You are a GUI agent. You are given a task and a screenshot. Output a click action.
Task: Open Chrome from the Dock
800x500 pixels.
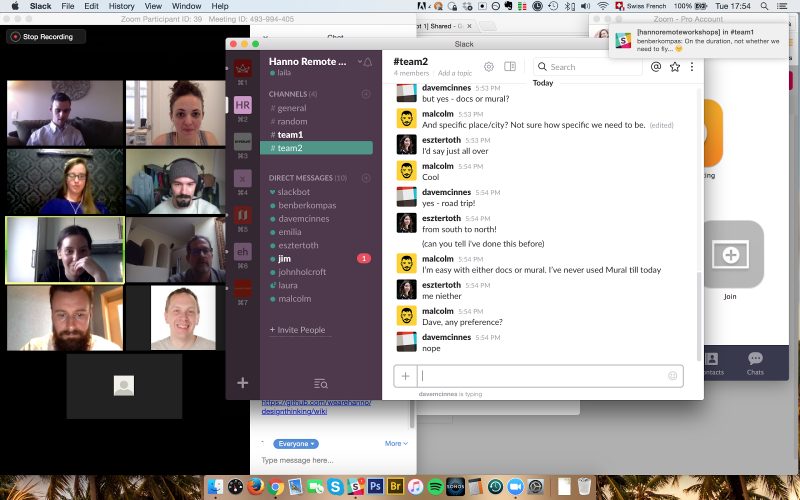tap(276, 486)
